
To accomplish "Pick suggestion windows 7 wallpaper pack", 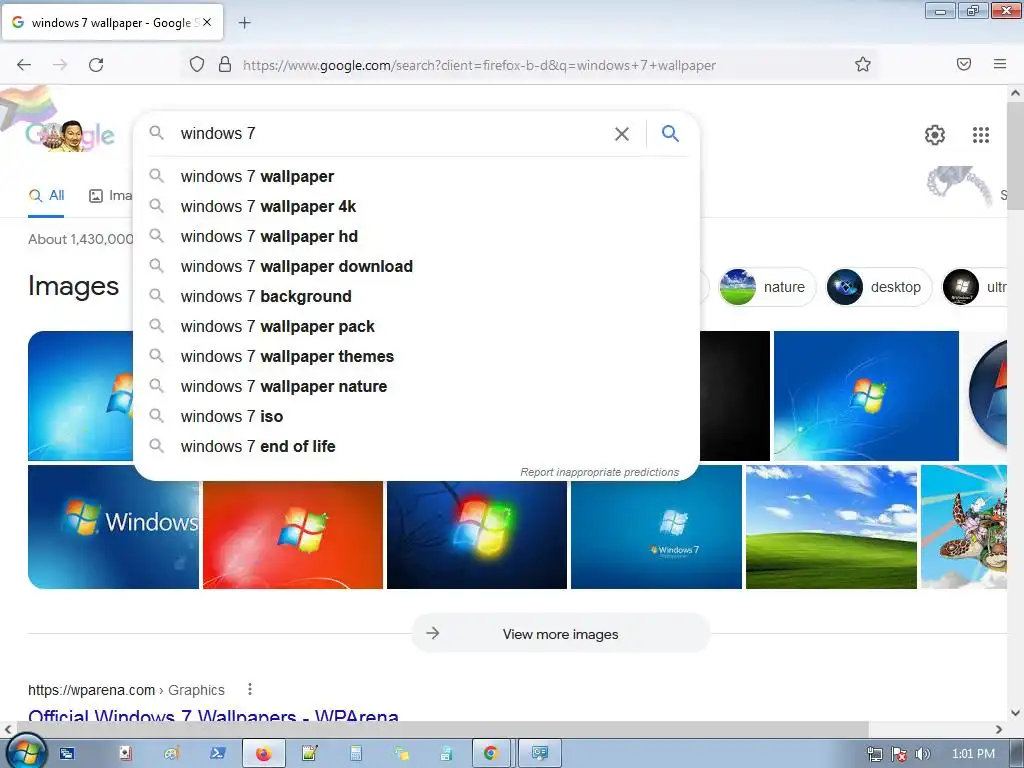I will (x=416, y=327).
